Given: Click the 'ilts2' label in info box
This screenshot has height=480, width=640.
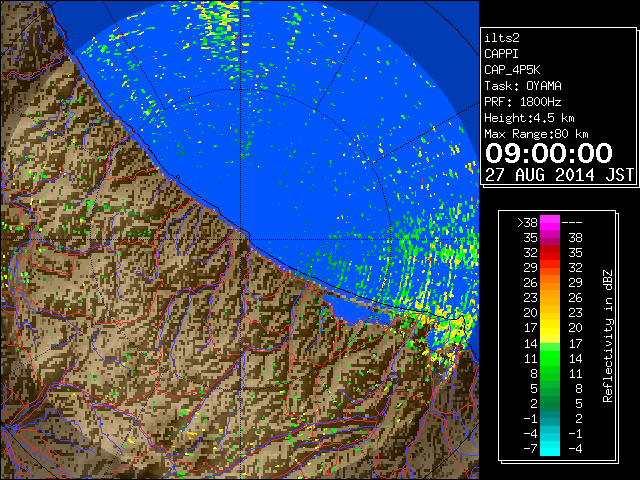Looking at the screenshot, I should point(502,38).
